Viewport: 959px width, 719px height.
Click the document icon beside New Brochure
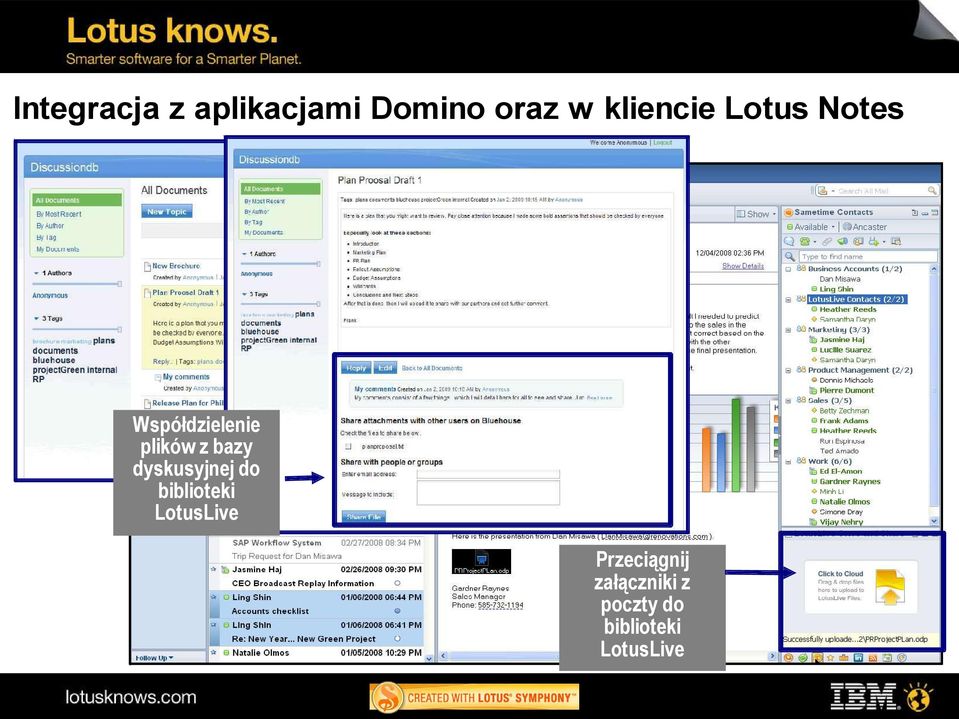click(x=147, y=267)
